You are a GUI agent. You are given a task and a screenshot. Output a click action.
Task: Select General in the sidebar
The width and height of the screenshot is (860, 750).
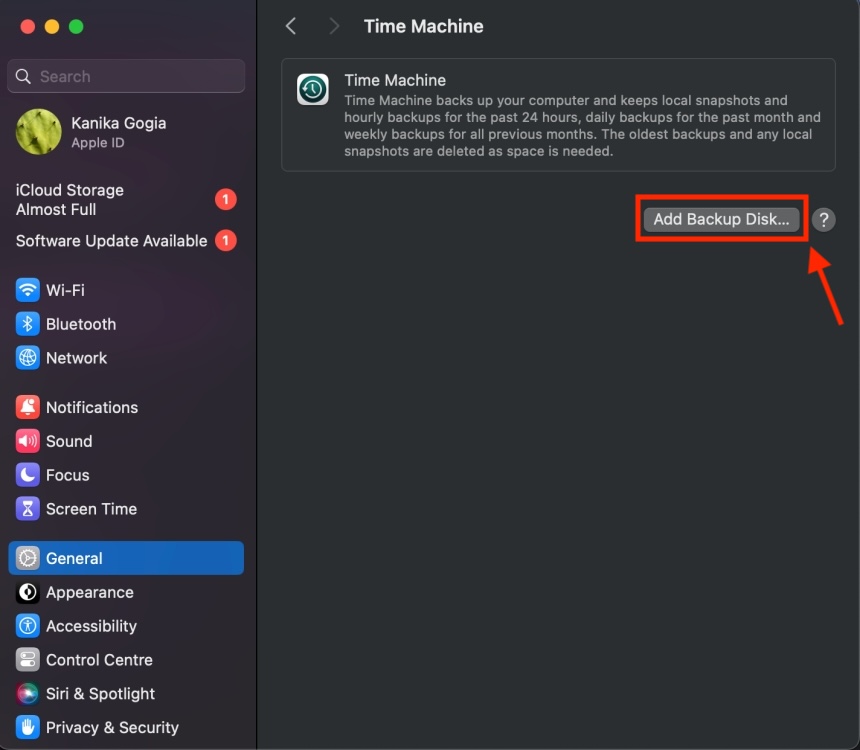126,558
